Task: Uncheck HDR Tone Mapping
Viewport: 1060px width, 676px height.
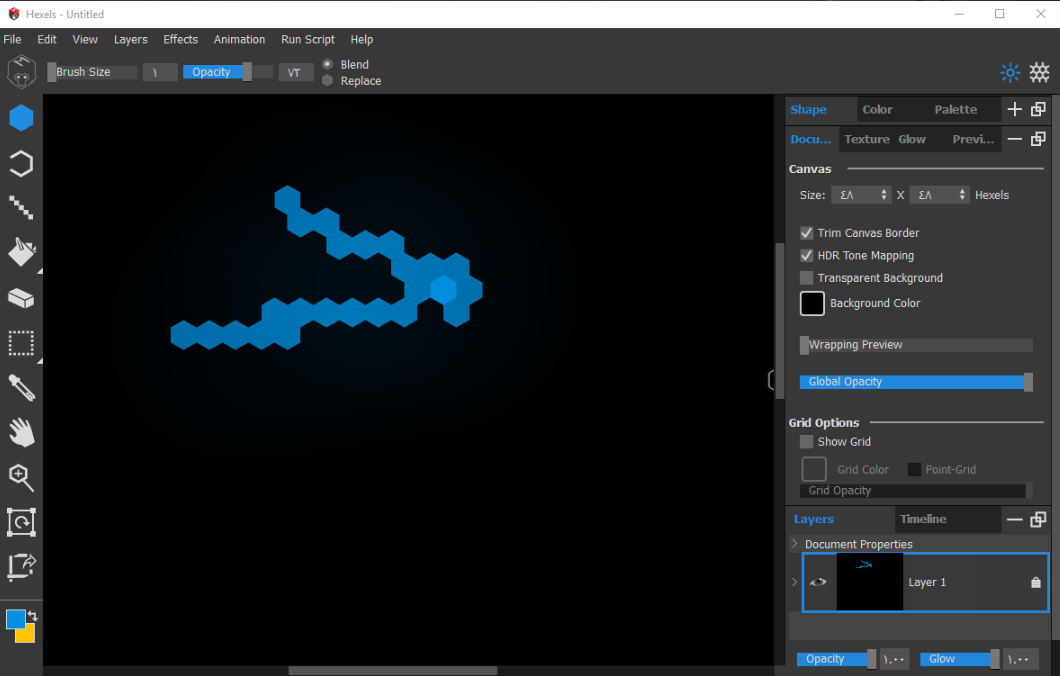Action: click(x=806, y=255)
